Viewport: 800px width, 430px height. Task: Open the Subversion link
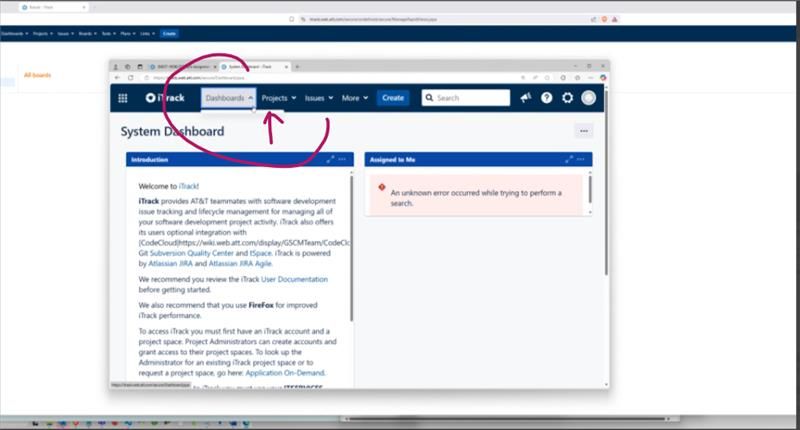point(168,253)
